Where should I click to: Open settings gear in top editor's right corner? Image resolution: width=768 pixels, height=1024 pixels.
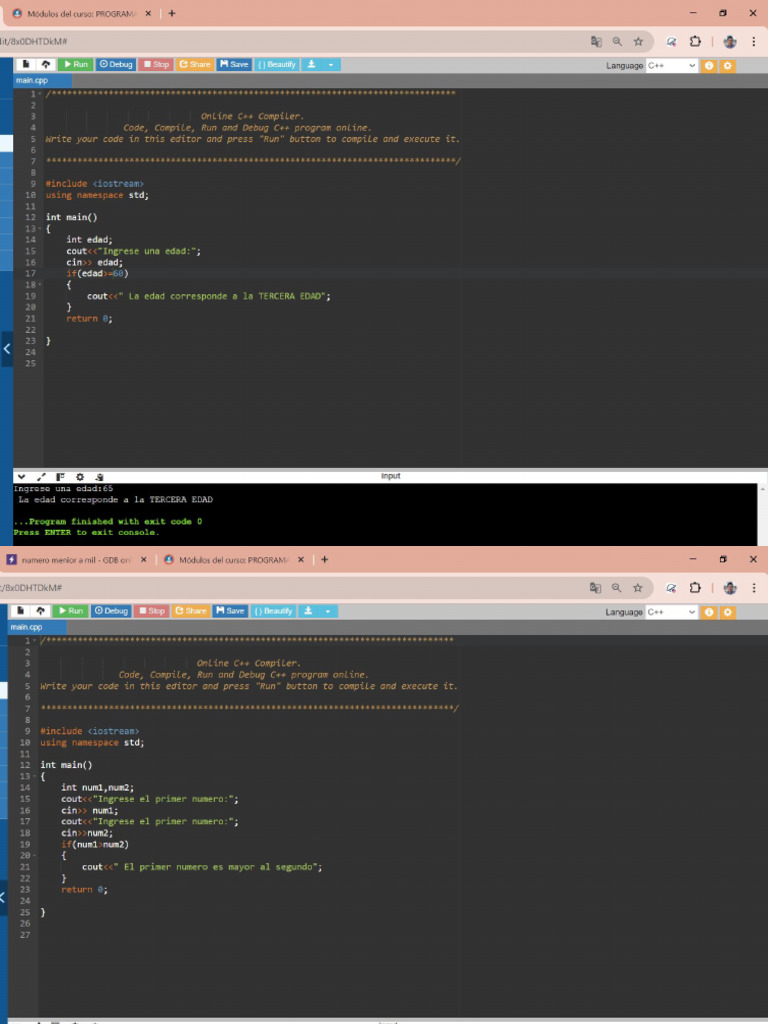727,65
